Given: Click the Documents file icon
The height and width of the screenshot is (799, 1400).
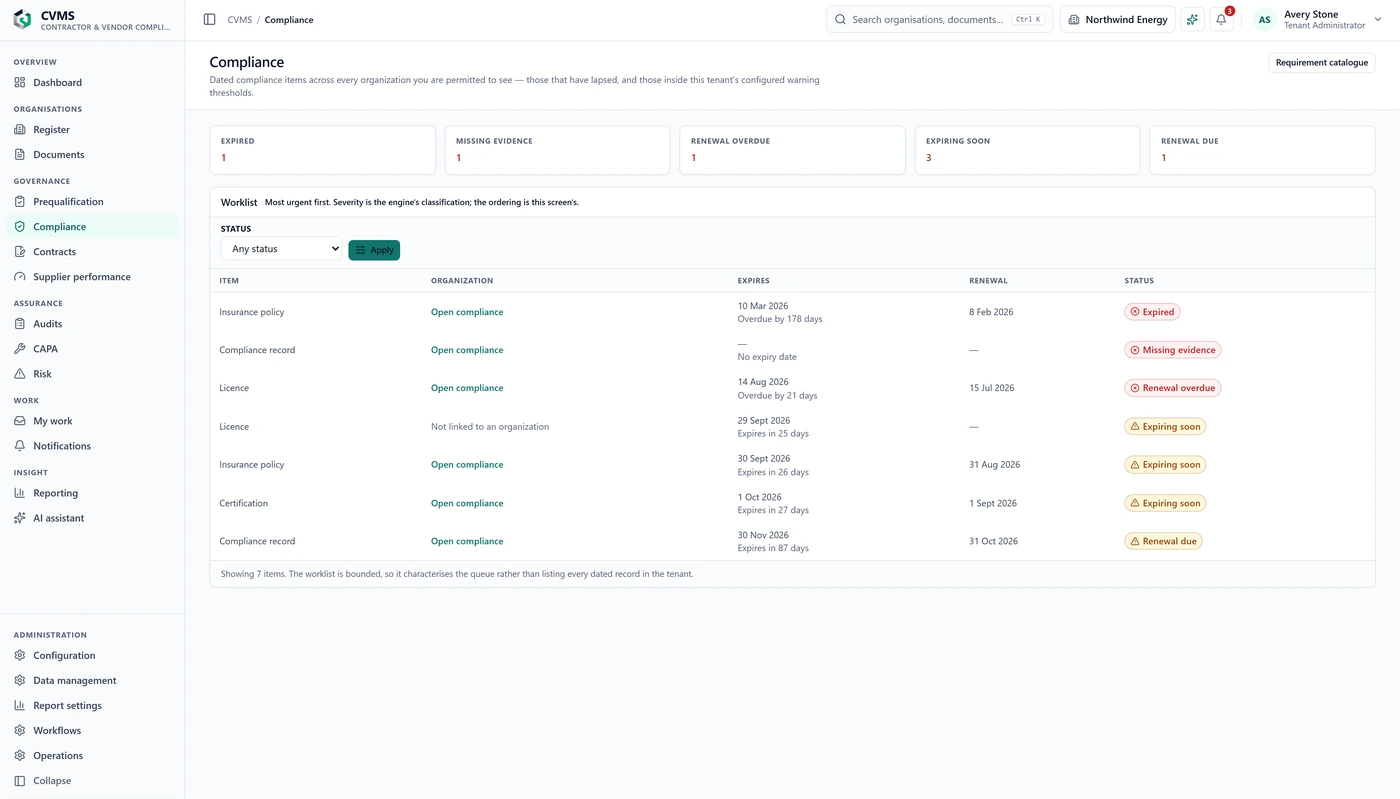Looking at the screenshot, I should coord(20,155).
